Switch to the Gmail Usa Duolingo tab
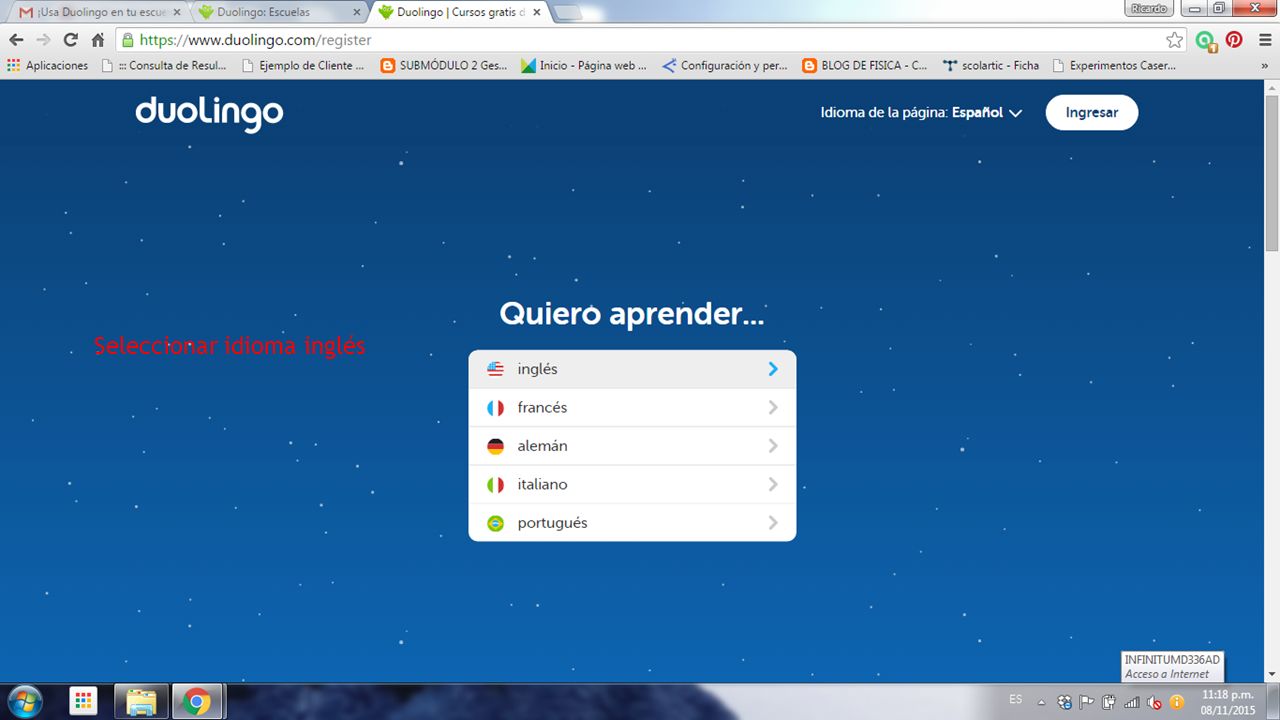 click(99, 12)
